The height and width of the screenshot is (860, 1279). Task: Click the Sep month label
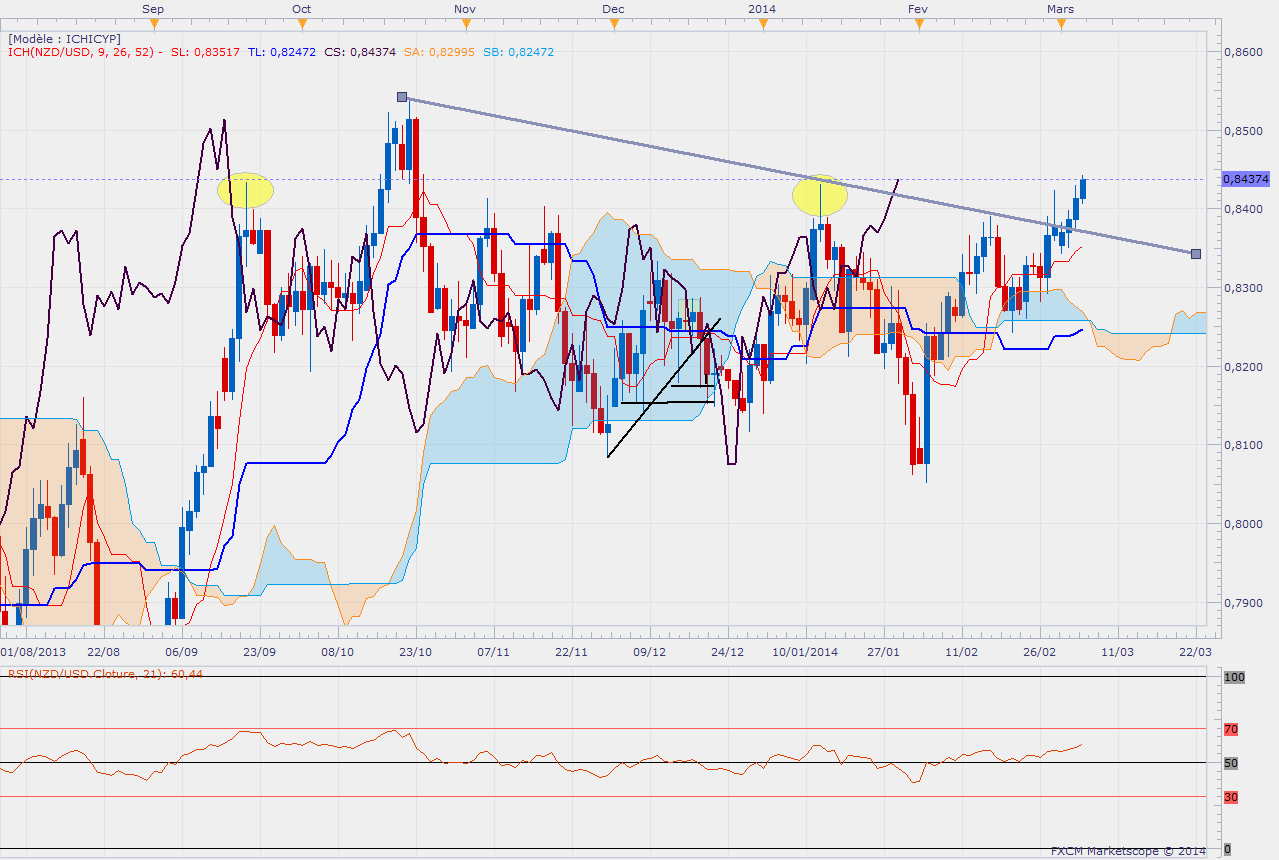pos(153,9)
